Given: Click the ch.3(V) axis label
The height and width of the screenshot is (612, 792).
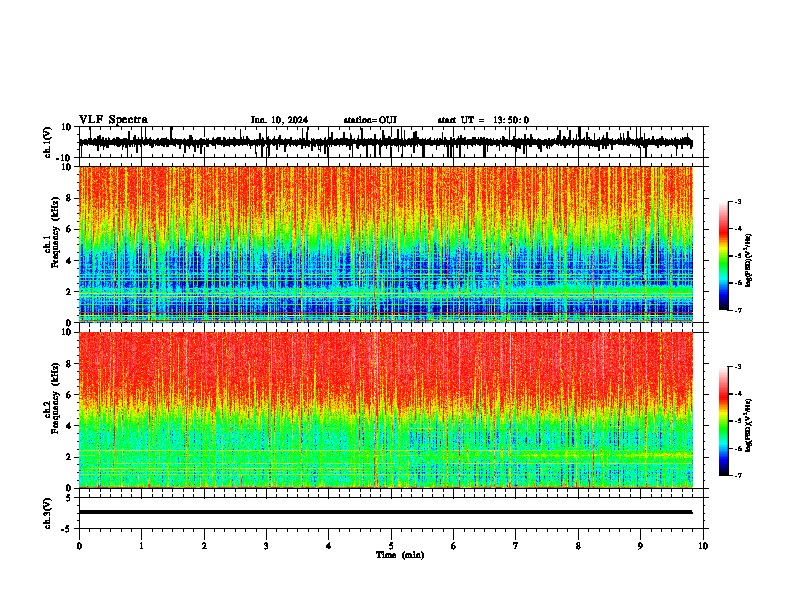Looking at the screenshot, I should (48, 513).
